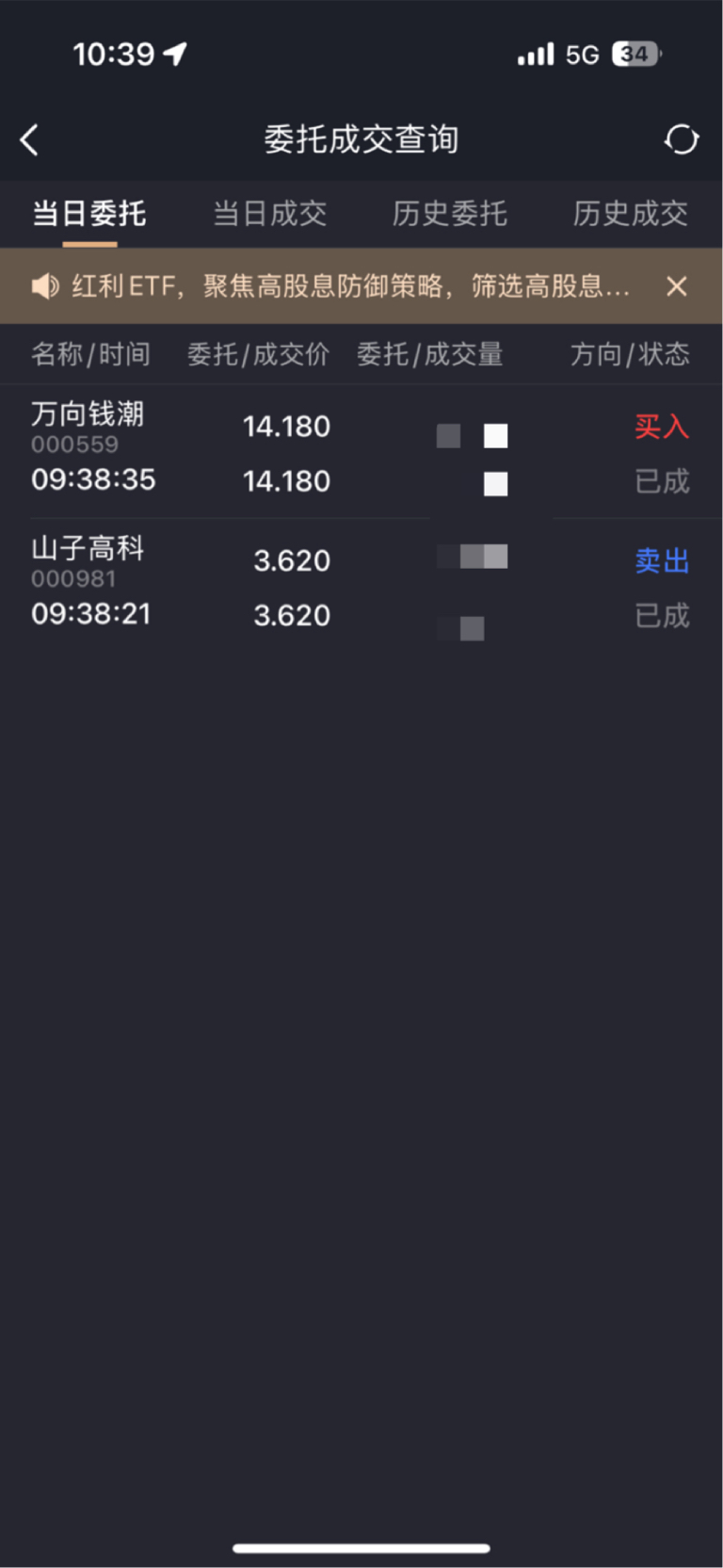Tap the speaker announcement icon

(x=45, y=285)
